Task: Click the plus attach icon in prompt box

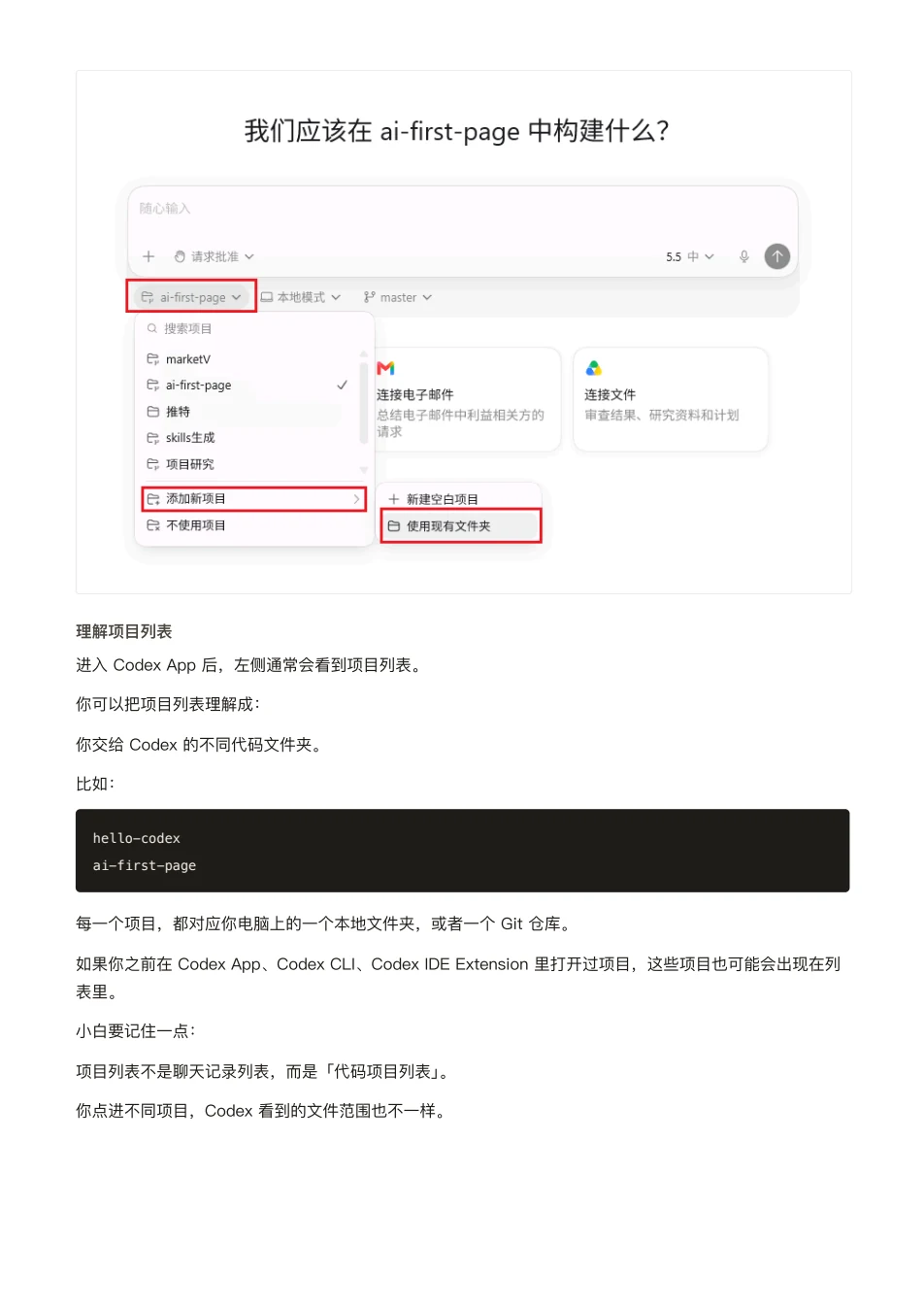Action: pos(148,256)
